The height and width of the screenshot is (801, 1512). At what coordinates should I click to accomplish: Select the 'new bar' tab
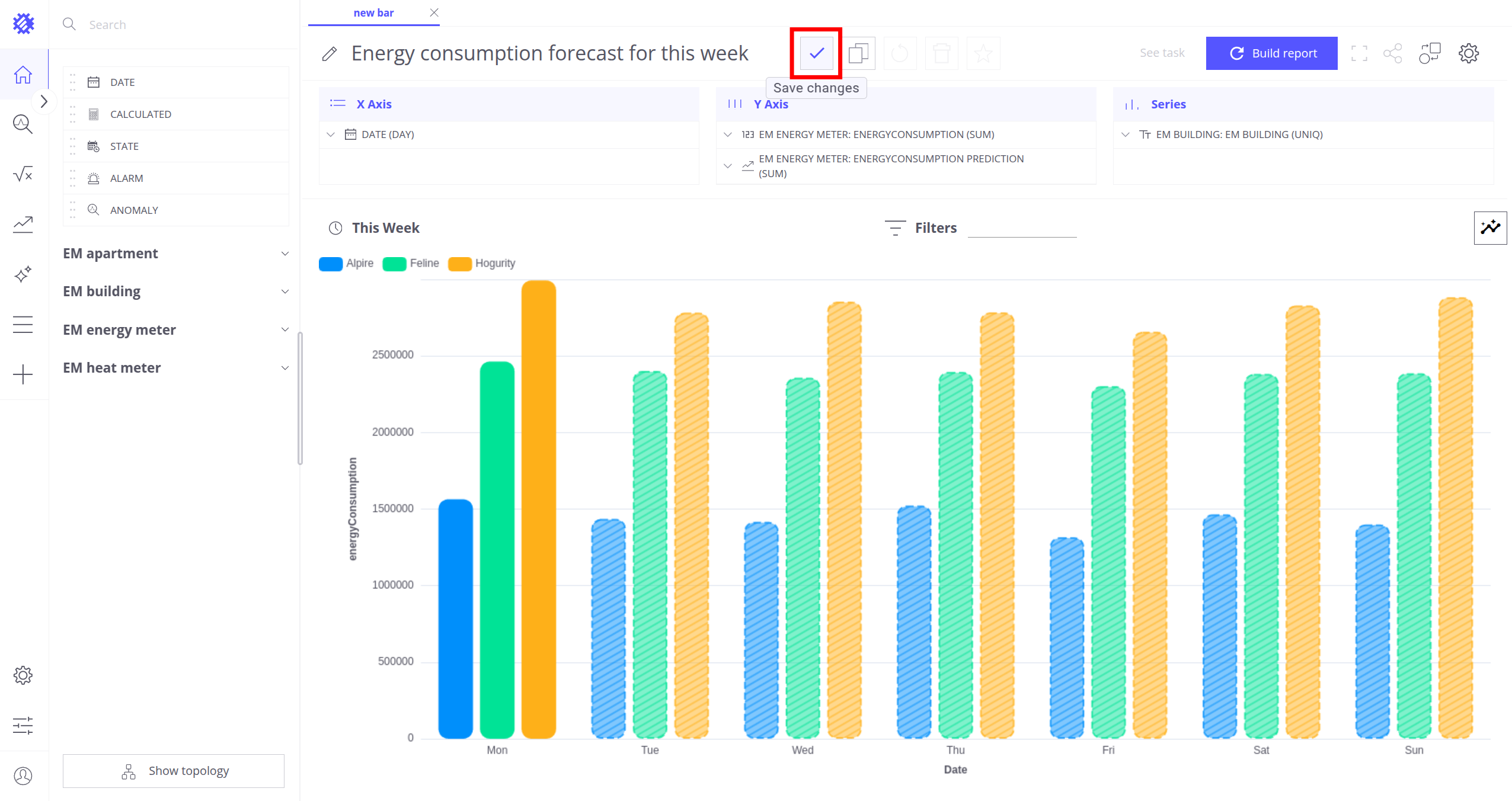coord(373,13)
